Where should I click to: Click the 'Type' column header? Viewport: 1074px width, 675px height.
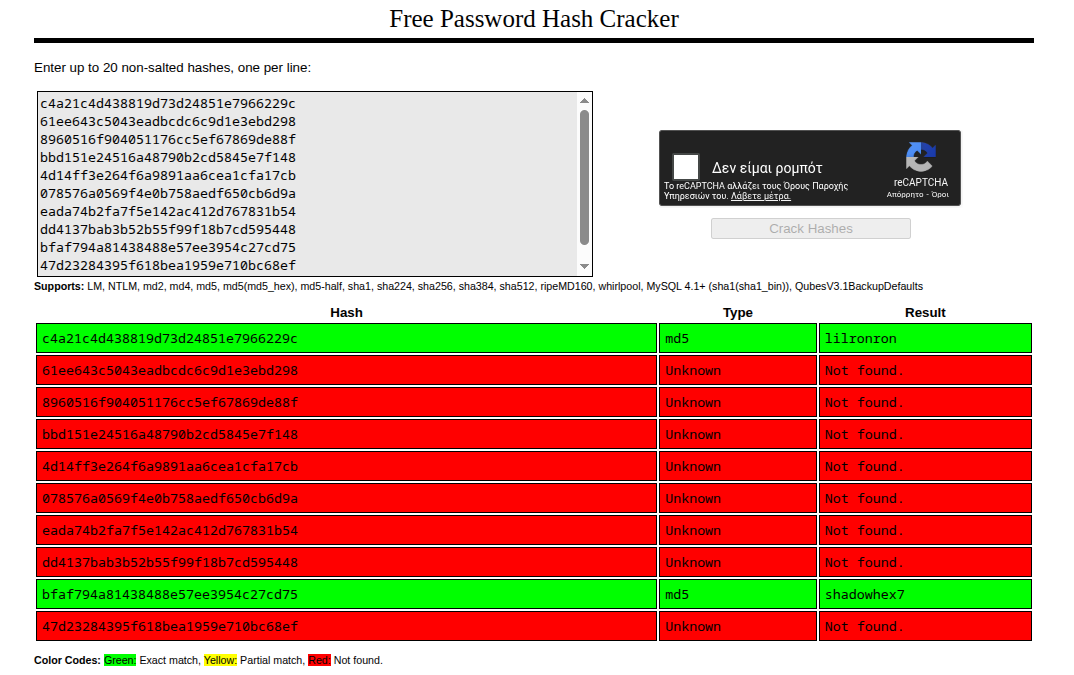[737, 312]
